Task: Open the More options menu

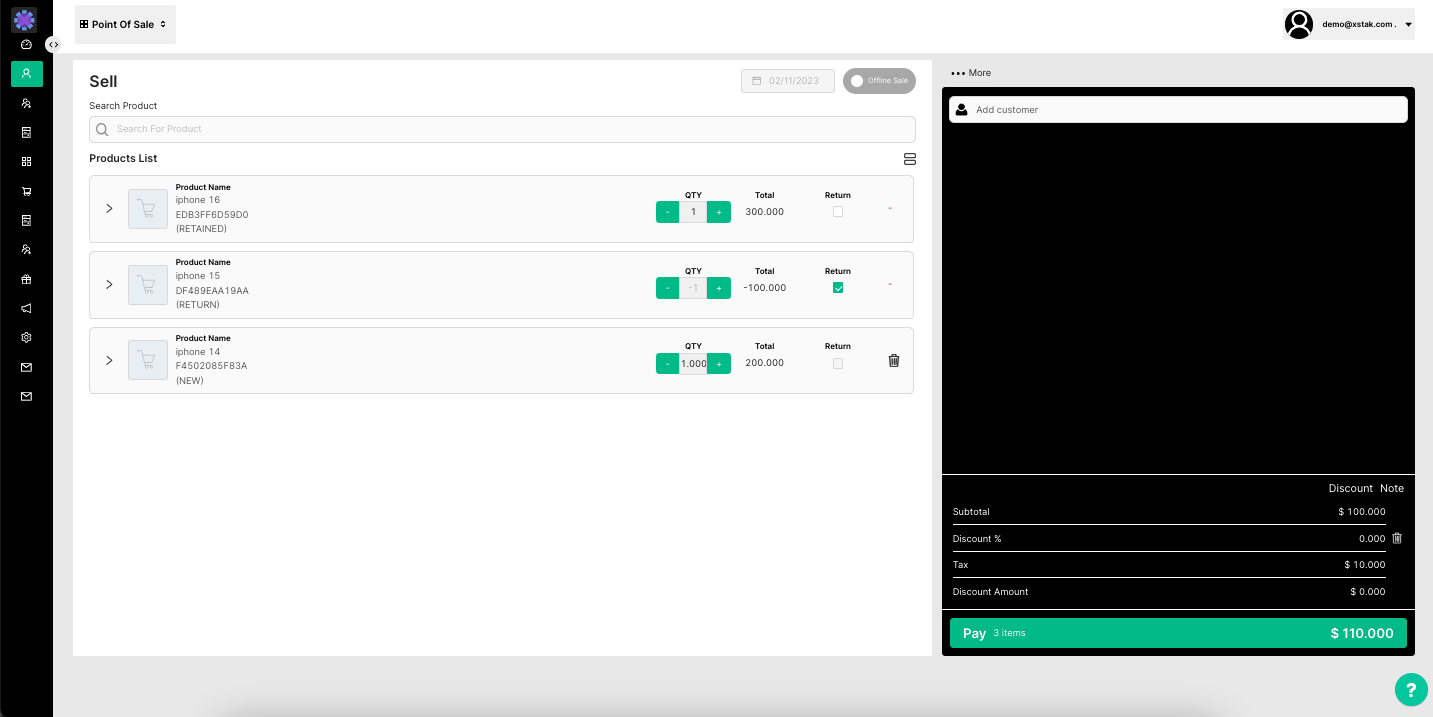Action: point(971,73)
